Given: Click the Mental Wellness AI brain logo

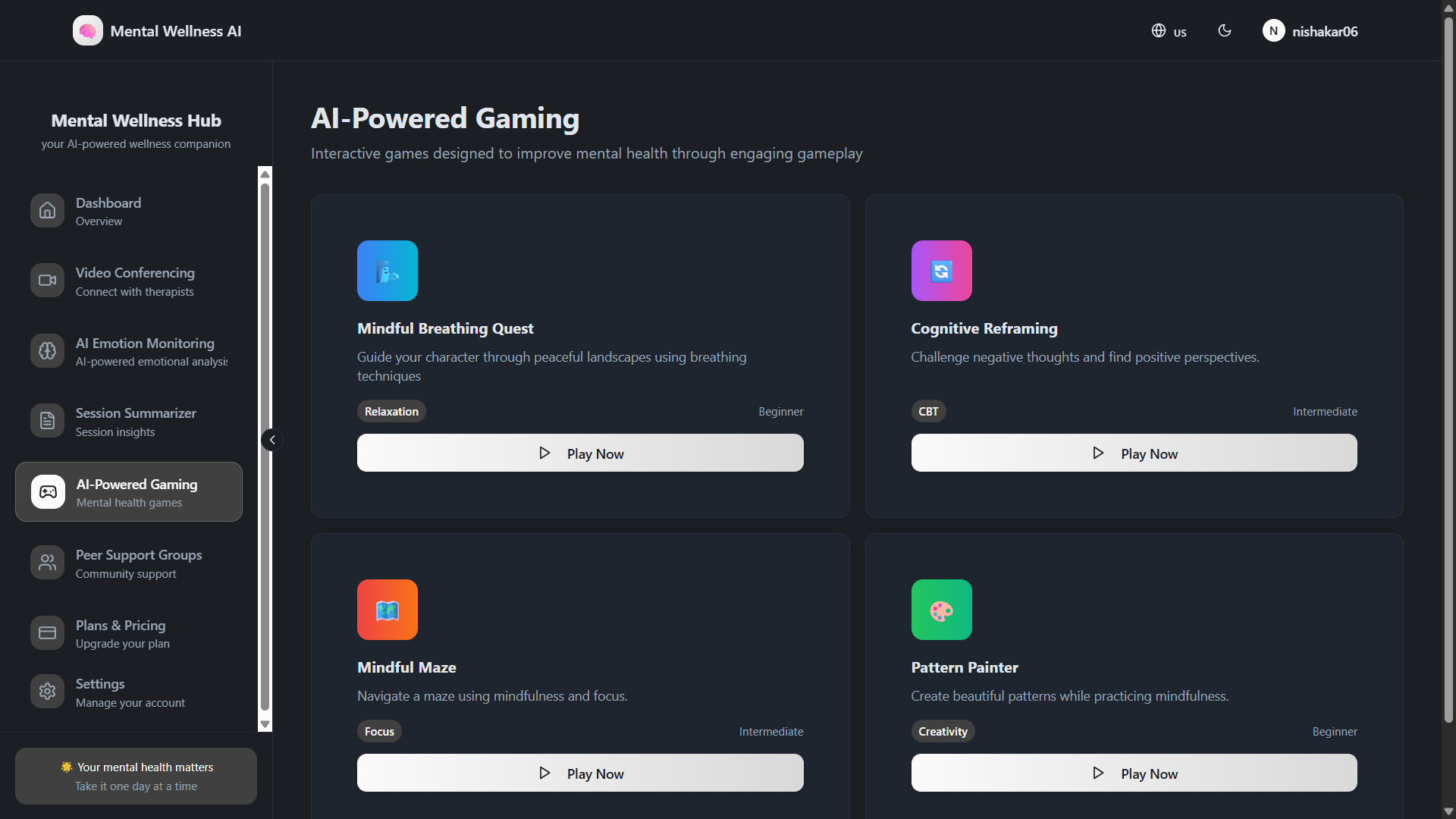Looking at the screenshot, I should pyautogui.click(x=87, y=31).
